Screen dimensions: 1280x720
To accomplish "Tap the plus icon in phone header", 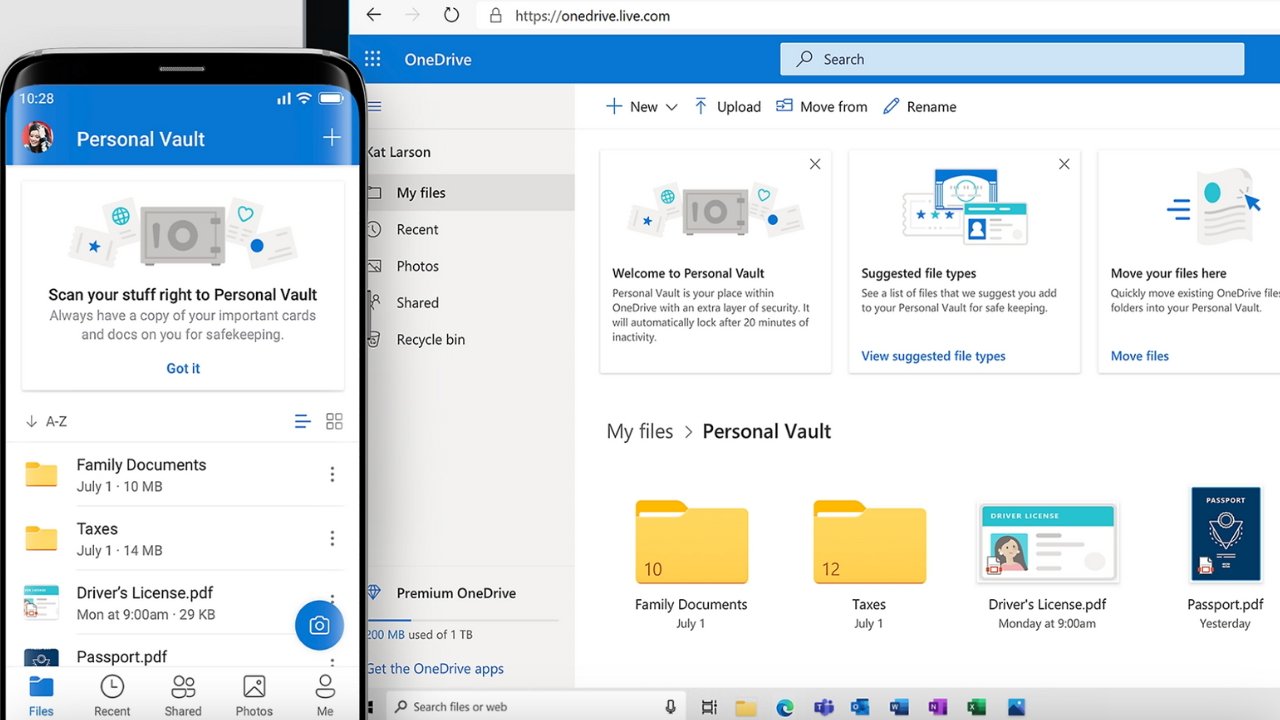I will point(332,138).
